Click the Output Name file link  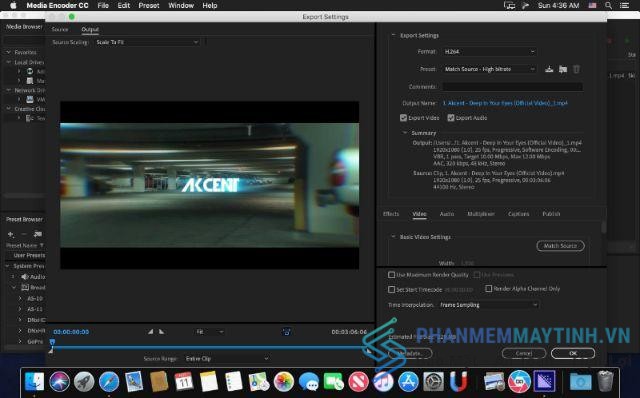click(x=505, y=103)
